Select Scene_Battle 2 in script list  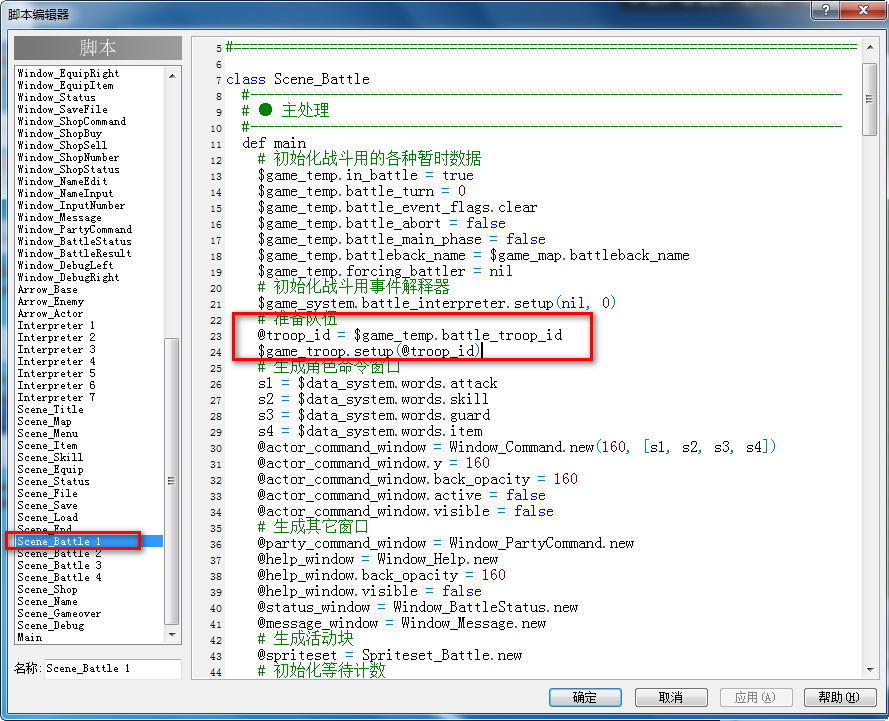tap(60, 553)
